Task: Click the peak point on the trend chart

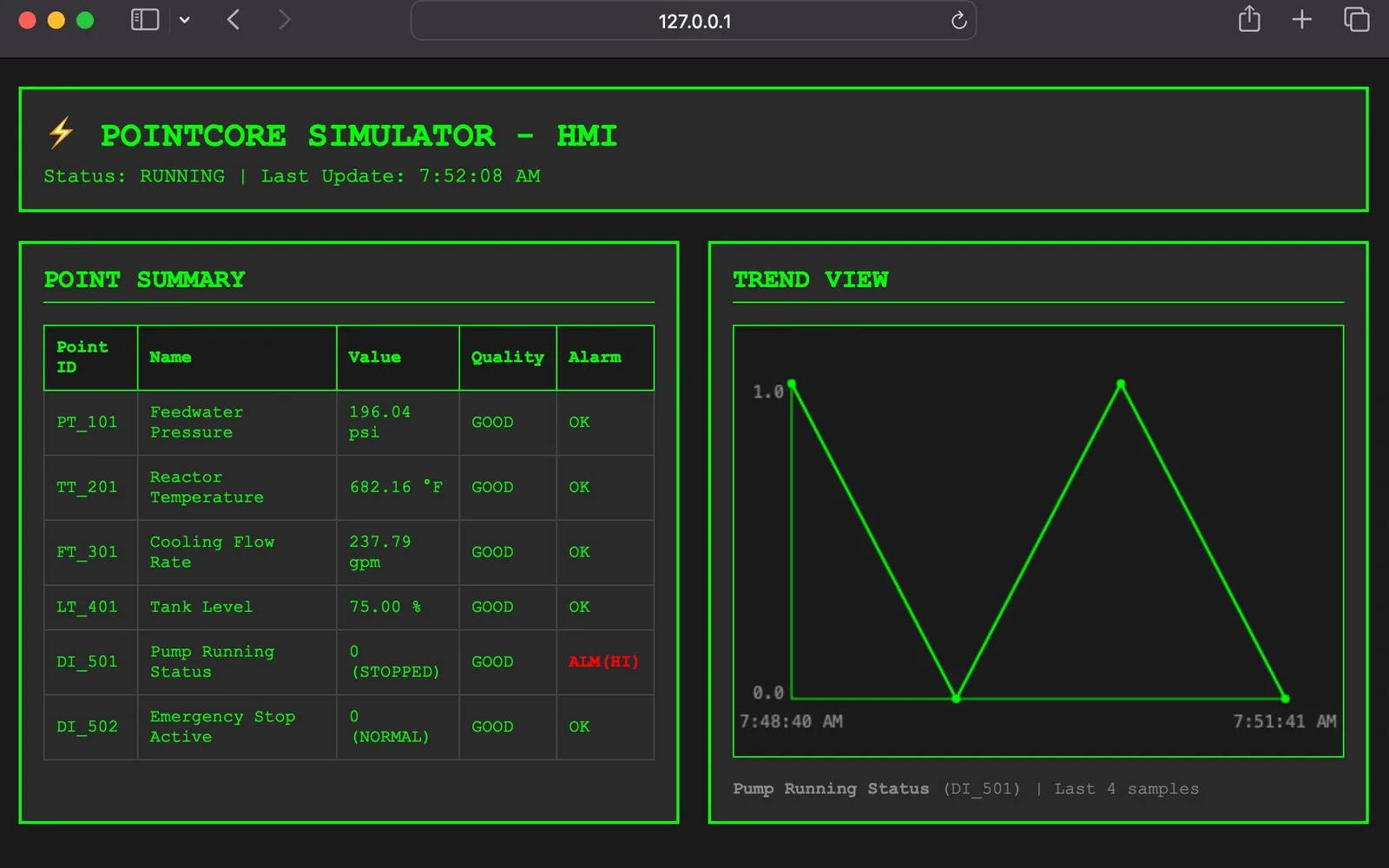Action: [x=1120, y=383]
